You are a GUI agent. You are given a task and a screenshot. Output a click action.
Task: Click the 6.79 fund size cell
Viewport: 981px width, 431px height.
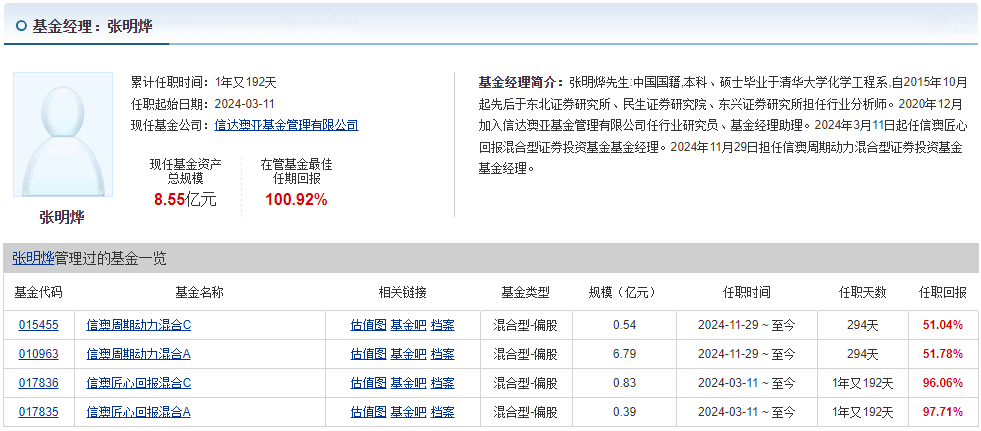pos(624,354)
